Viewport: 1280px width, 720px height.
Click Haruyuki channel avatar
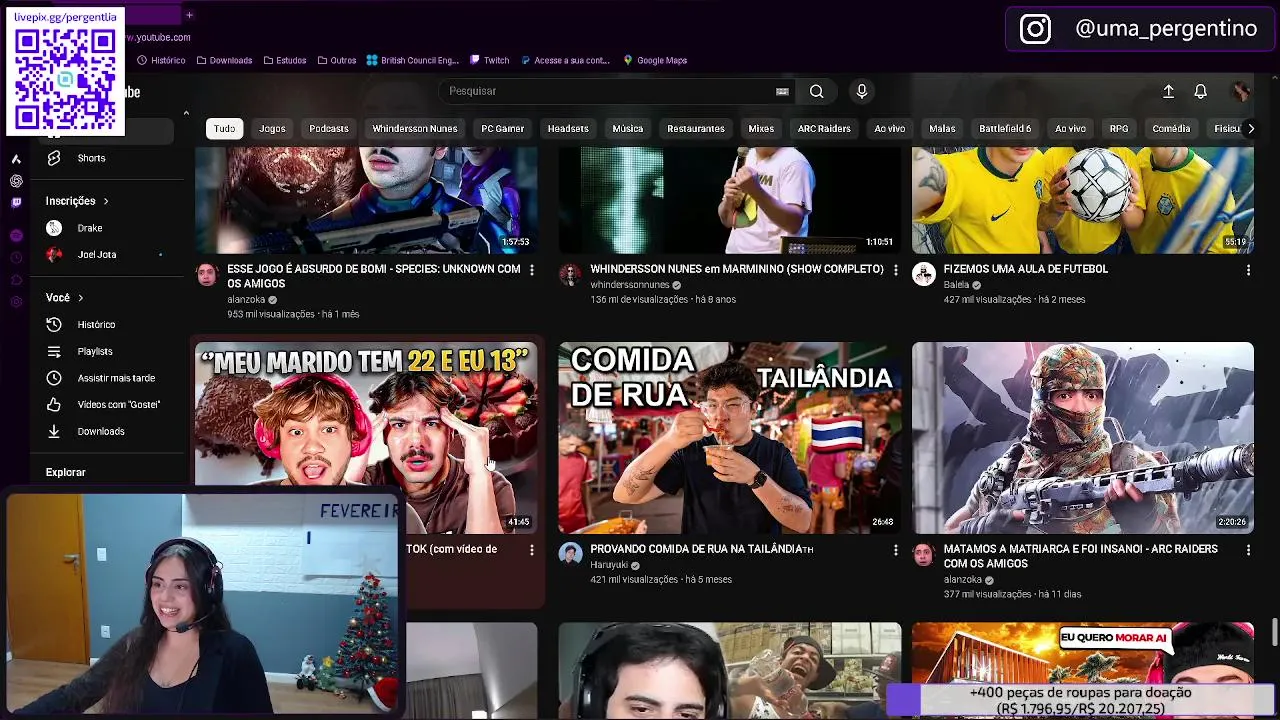pos(570,555)
